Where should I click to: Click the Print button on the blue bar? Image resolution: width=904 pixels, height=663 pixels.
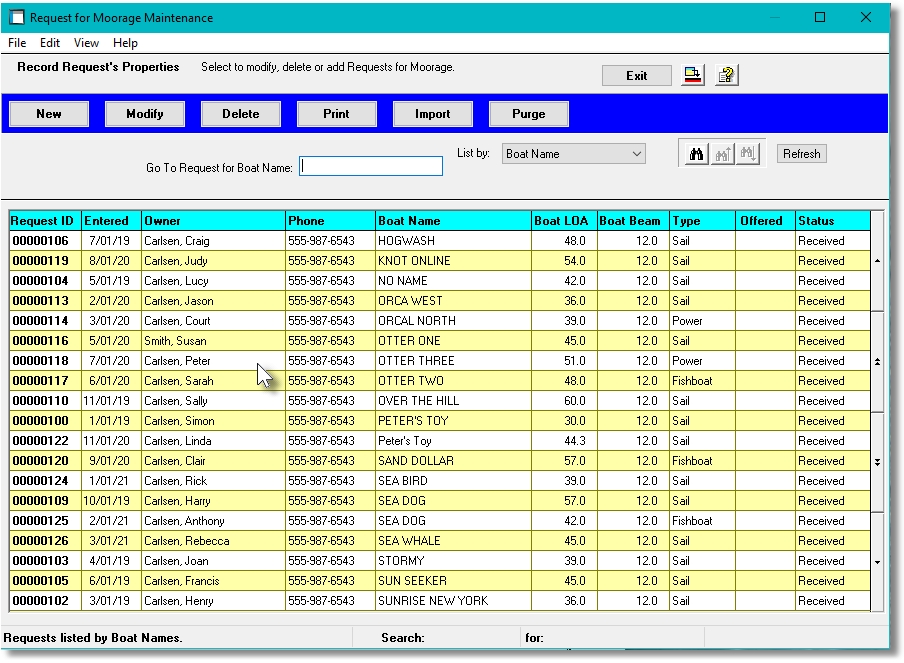point(336,114)
